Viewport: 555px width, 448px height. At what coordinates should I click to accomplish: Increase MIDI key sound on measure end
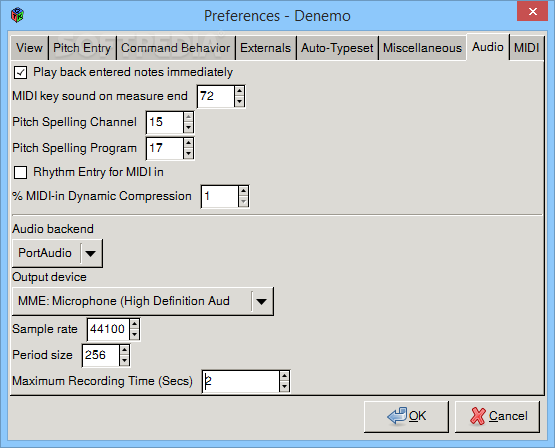(239, 91)
